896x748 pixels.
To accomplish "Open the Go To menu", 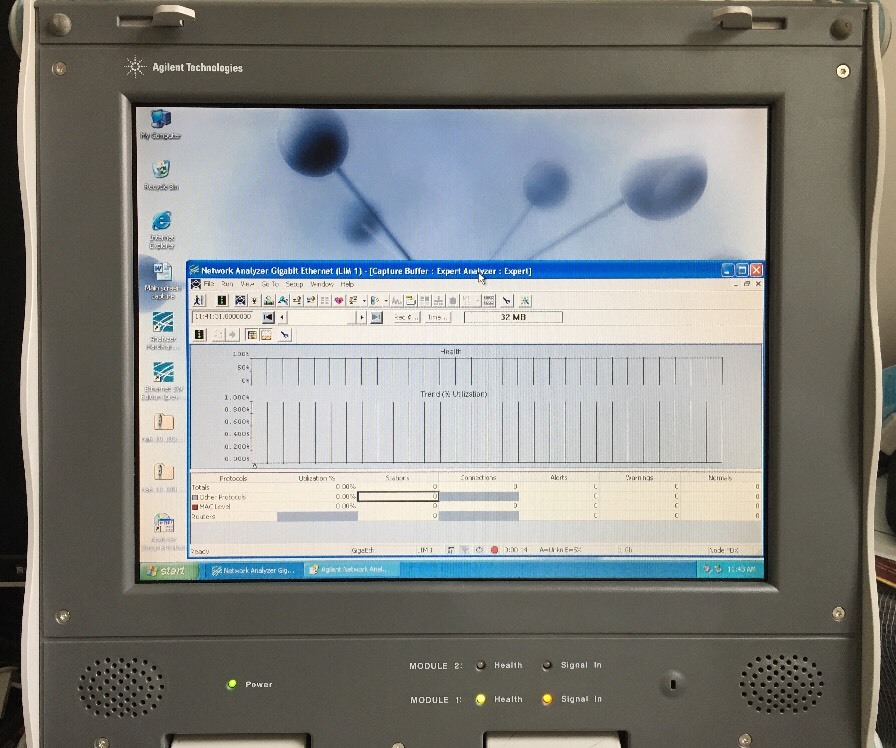I will point(270,283).
